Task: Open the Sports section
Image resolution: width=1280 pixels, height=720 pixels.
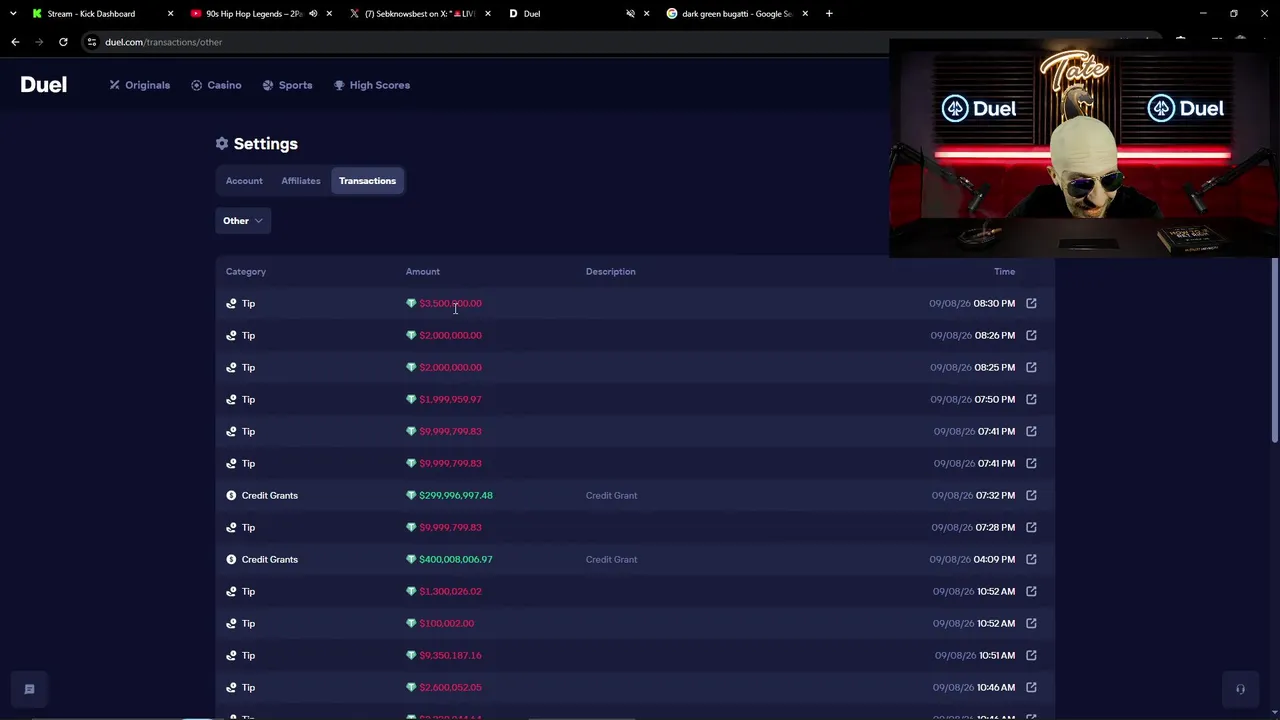Action: tap(287, 85)
